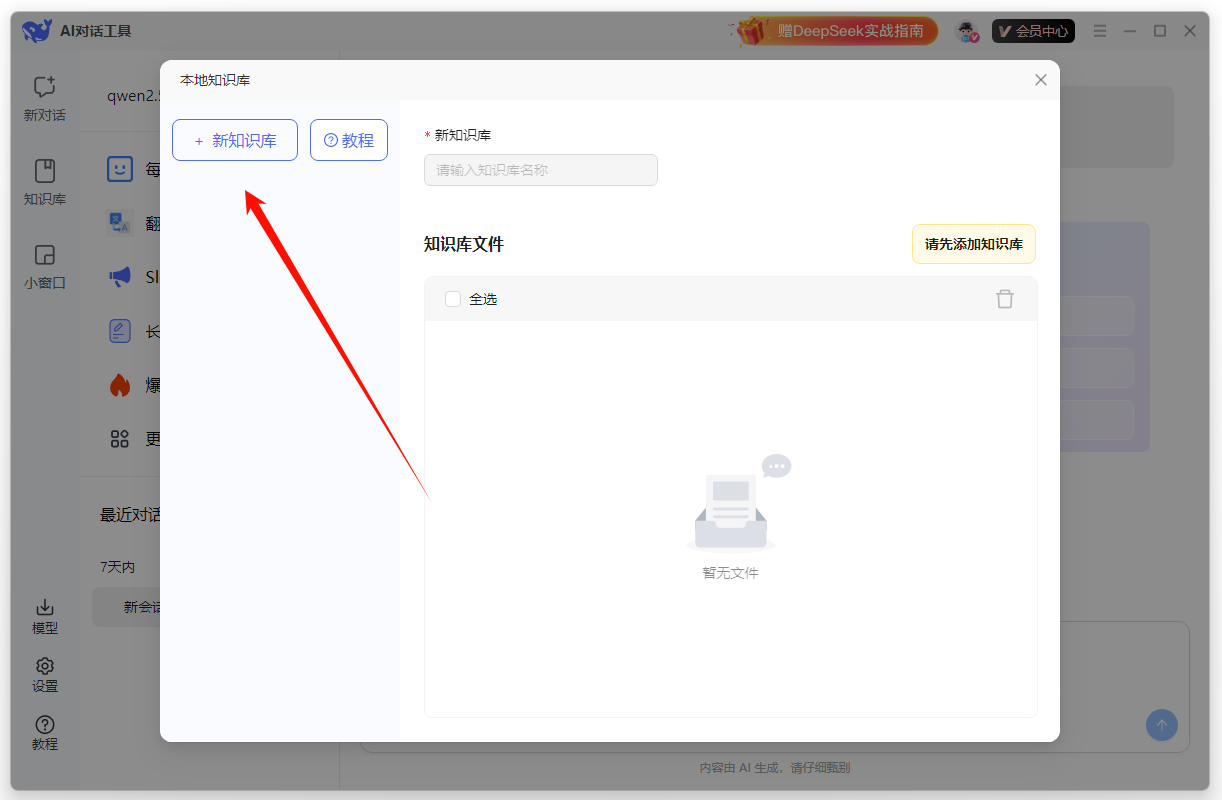This screenshot has width=1222, height=800.
Task: Open the 模型 download icon
Action: pyautogui.click(x=44, y=608)
